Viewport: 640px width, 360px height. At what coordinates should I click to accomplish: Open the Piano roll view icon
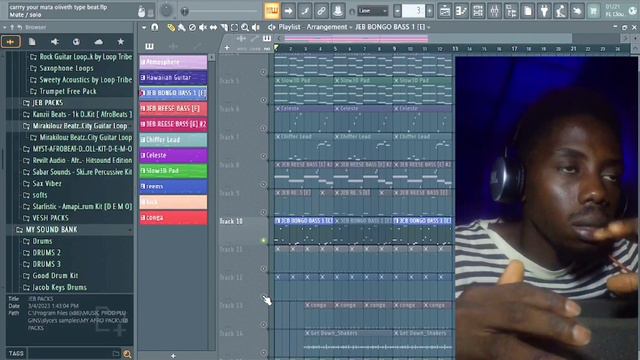[x=461, y=11]
